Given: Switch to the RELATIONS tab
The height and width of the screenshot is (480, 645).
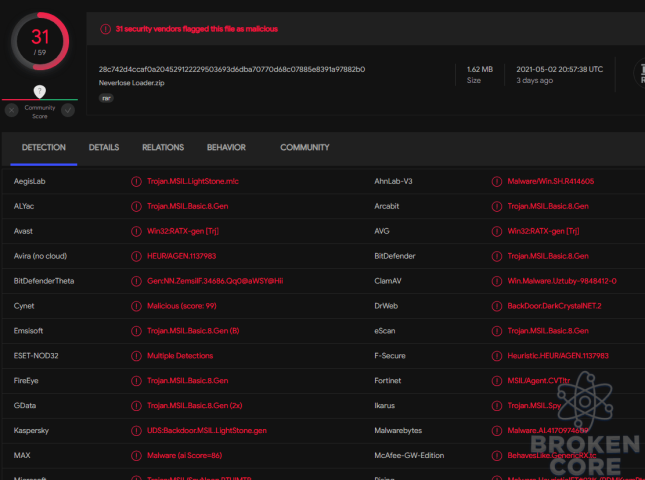Looking at the screenshot, I should (x=163, y=148).
